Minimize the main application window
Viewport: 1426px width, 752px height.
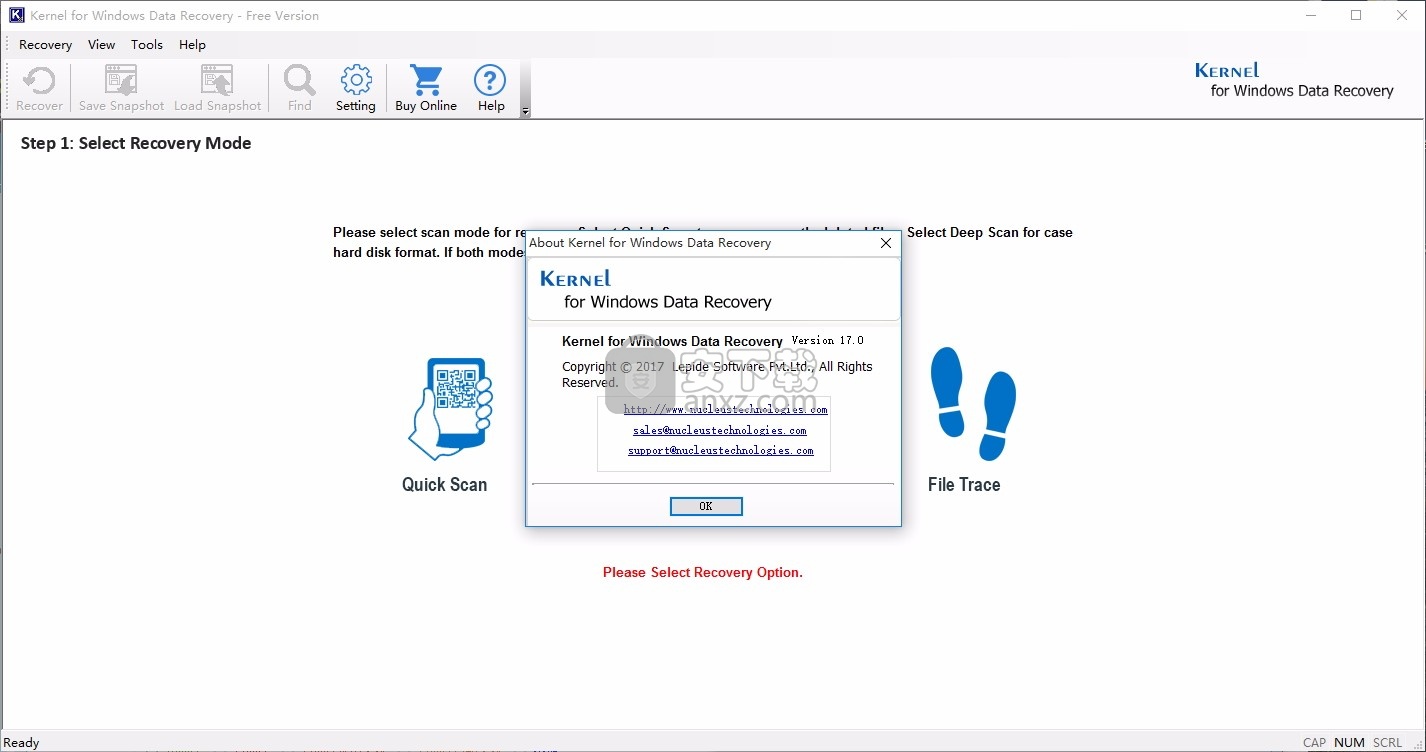[1311, 15]
